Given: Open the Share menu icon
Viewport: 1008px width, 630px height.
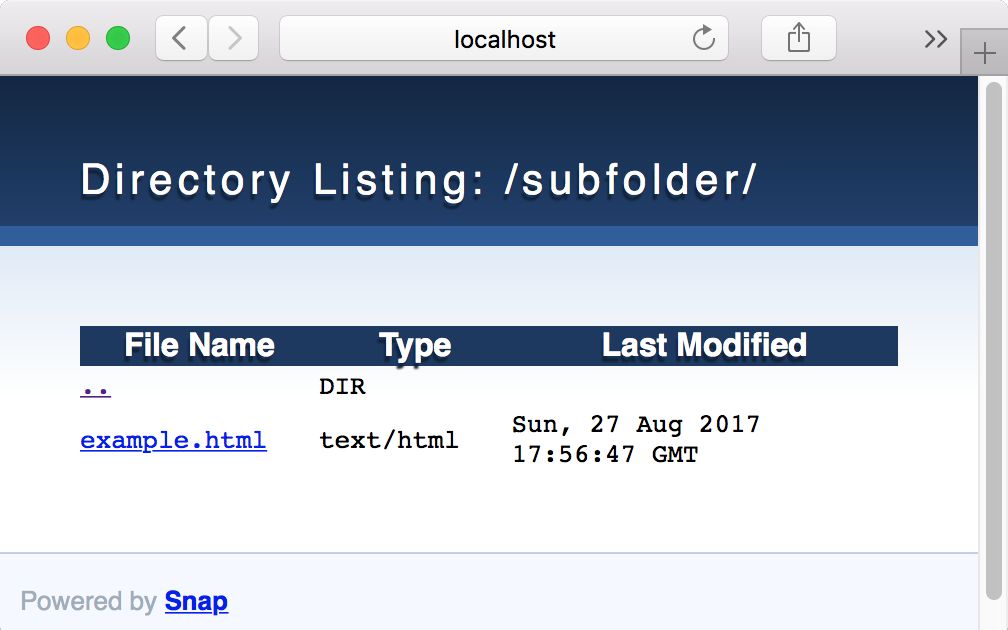Looking at the screenshot, I should [x=798, y=38].
